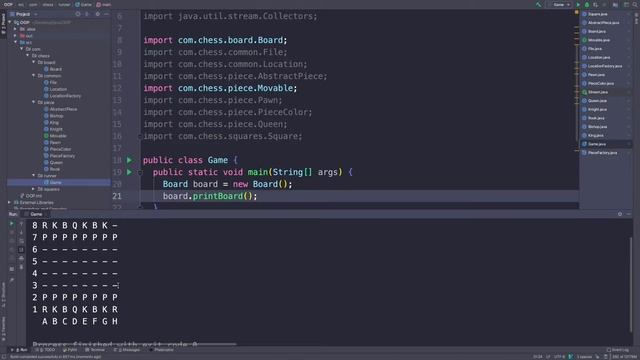
Task: Open LocationFactory.java in the file list
Action: 606,66
